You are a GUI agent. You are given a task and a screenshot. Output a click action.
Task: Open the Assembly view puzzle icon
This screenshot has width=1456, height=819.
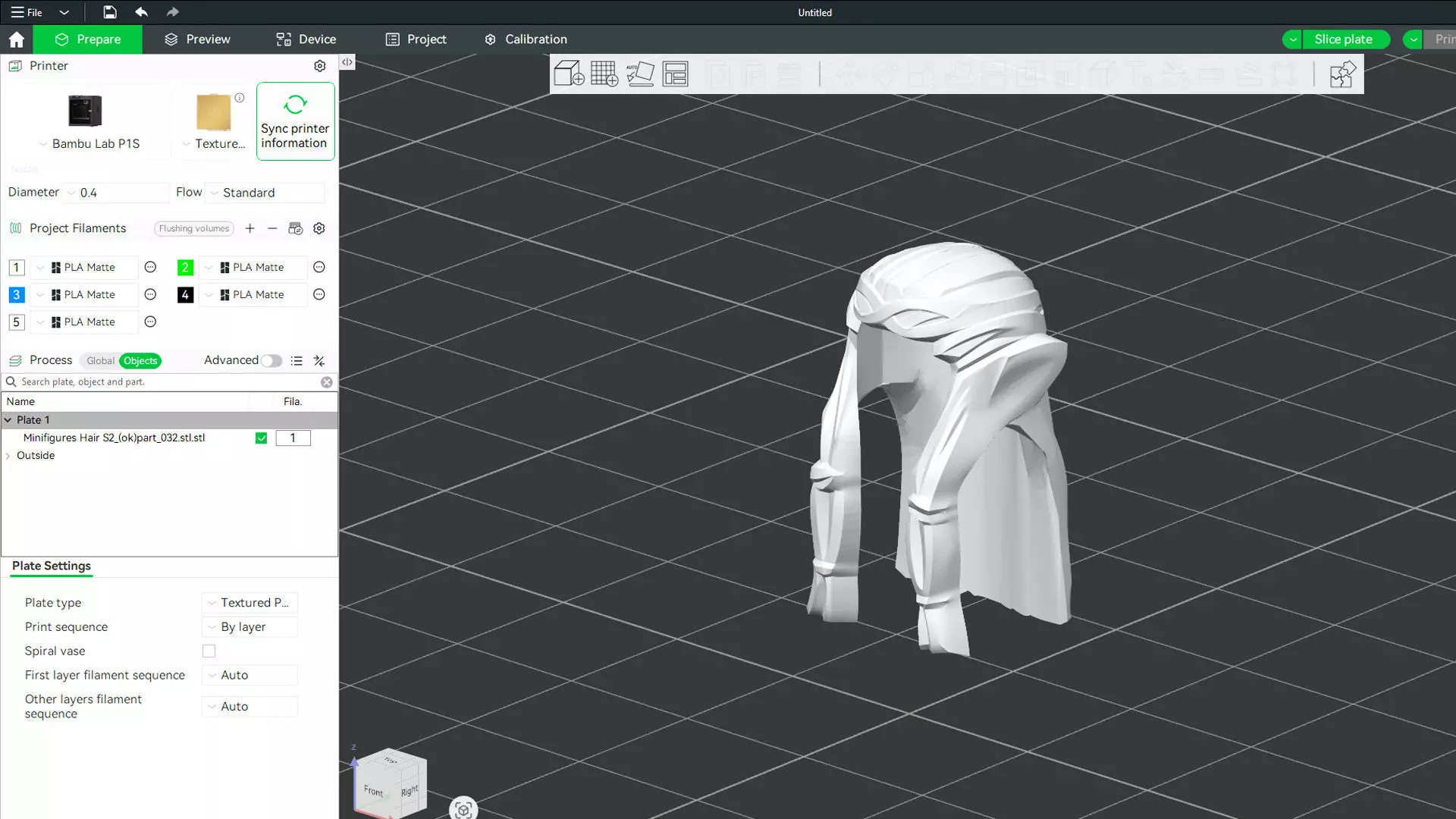pyautogui.click(x=1342, y=74)
